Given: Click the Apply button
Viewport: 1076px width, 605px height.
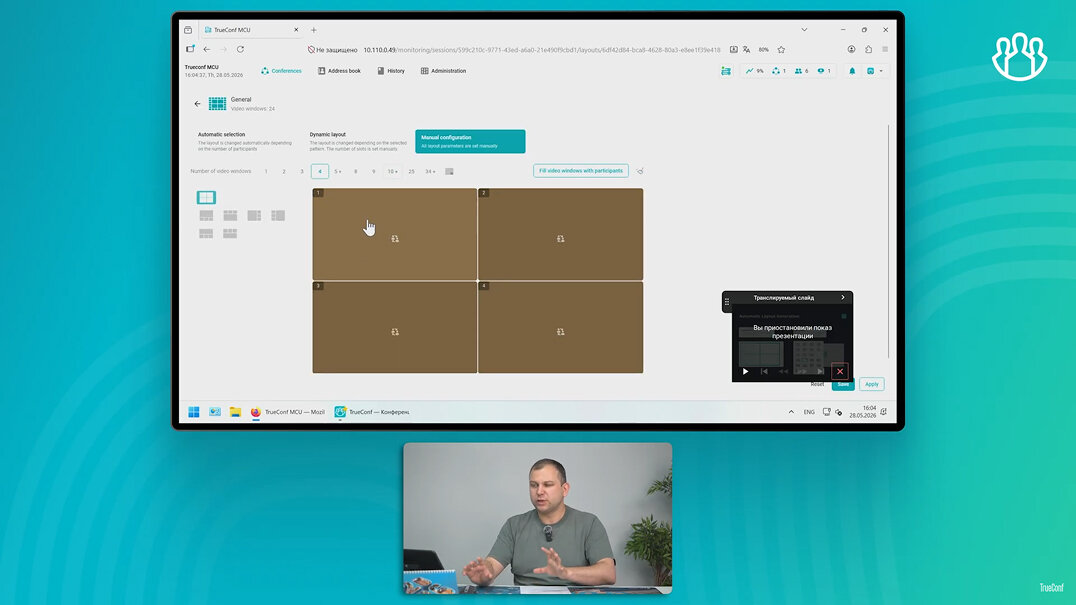Looking at the screenshot, I should [872, 384].
